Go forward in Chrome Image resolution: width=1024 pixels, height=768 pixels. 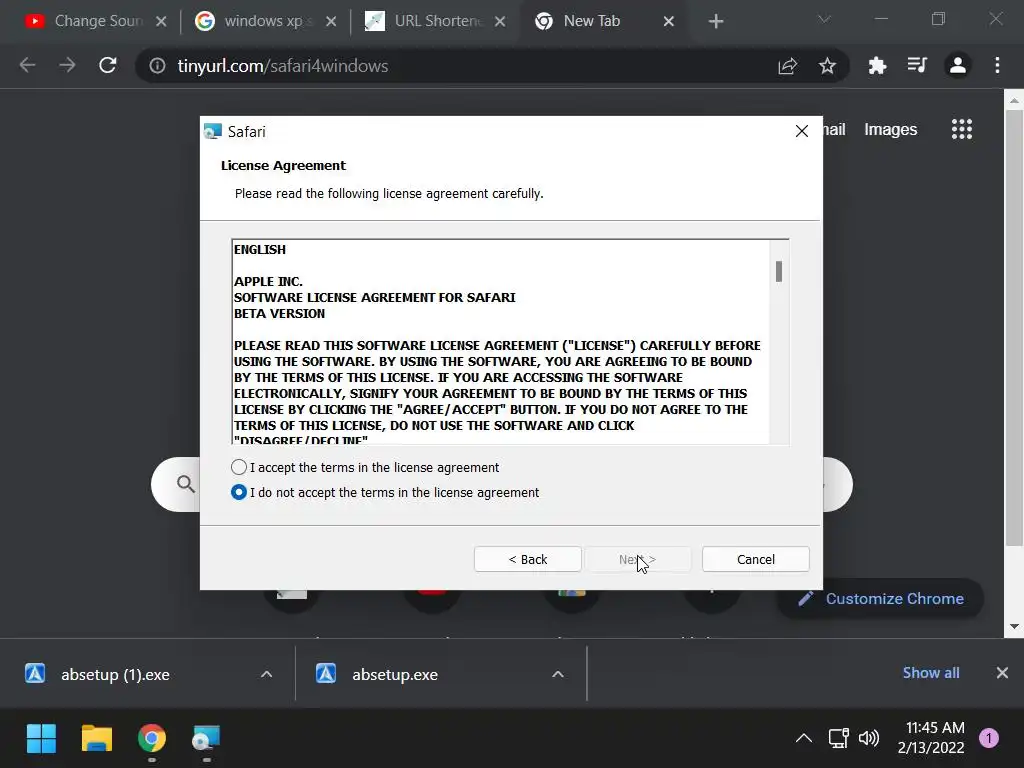coord(67,65)
